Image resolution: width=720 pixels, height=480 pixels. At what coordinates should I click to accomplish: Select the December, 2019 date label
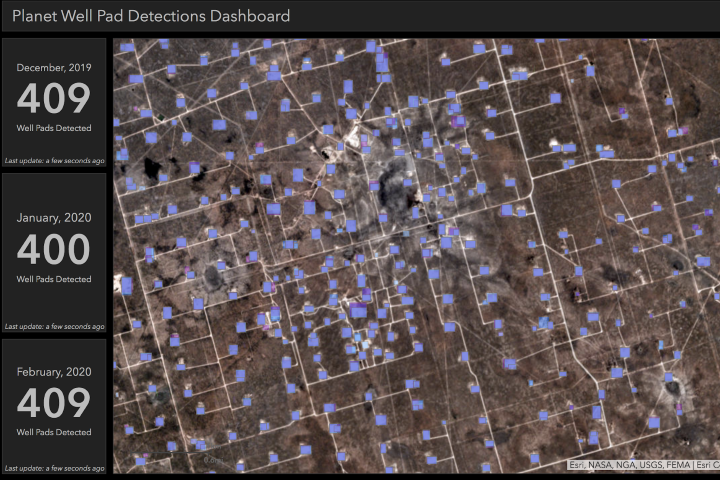(54, 68)
